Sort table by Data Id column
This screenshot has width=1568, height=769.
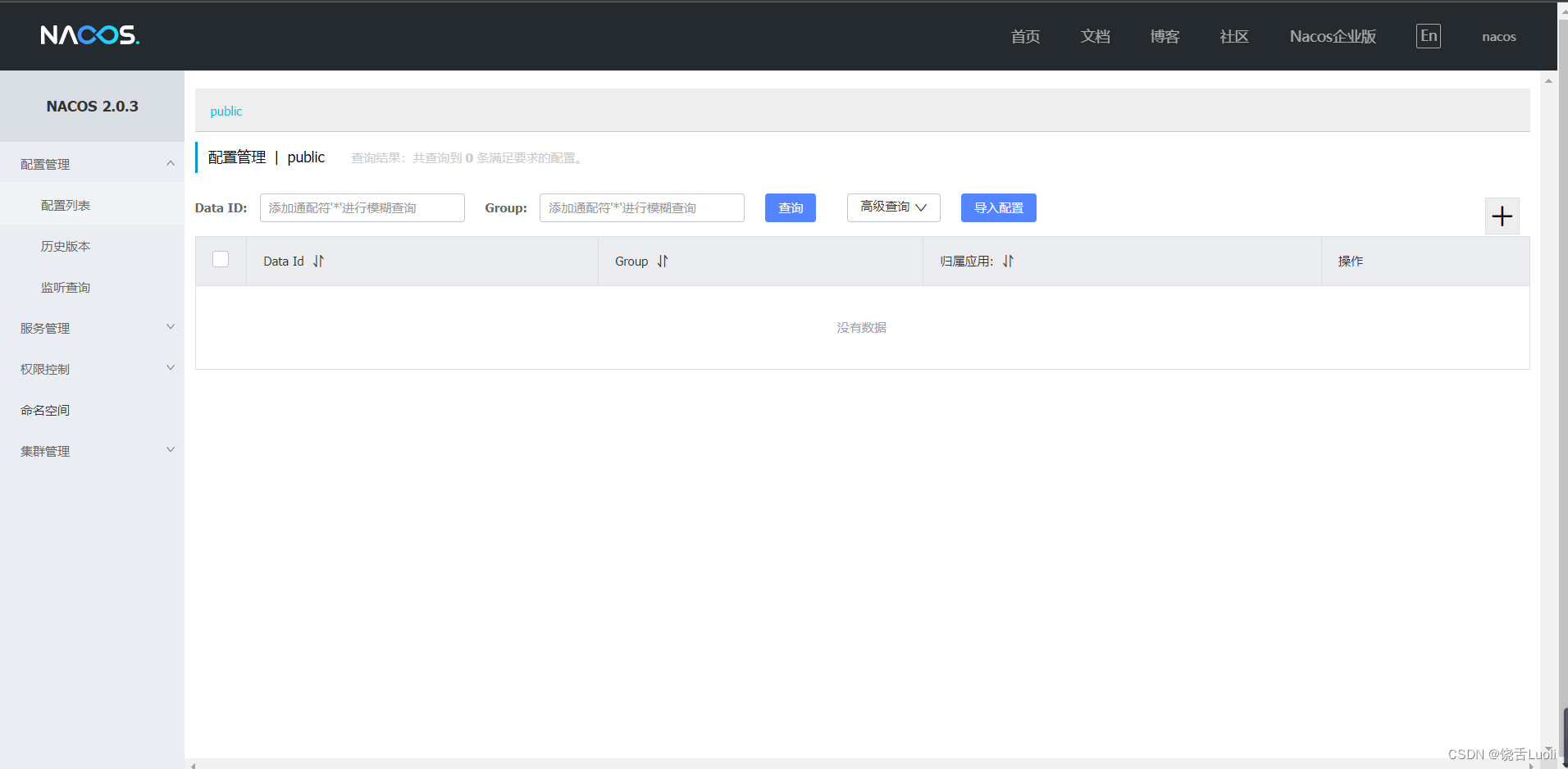(x=318, y=261)
